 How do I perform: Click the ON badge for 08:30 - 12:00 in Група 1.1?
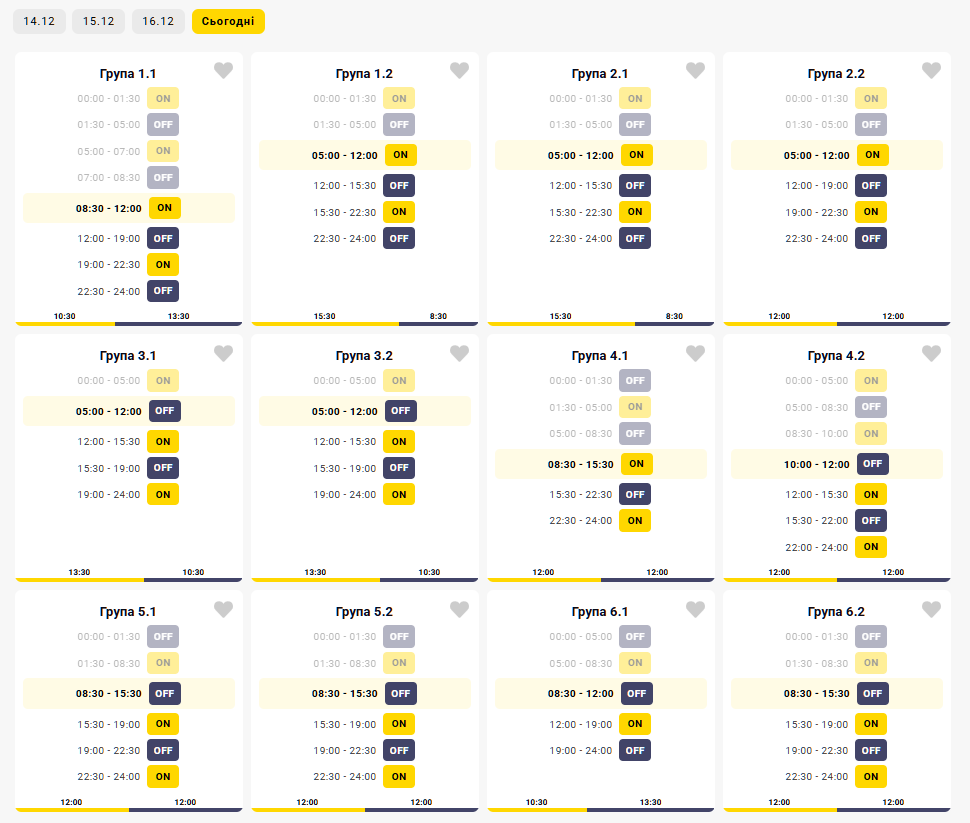click(x=164, y=208)
